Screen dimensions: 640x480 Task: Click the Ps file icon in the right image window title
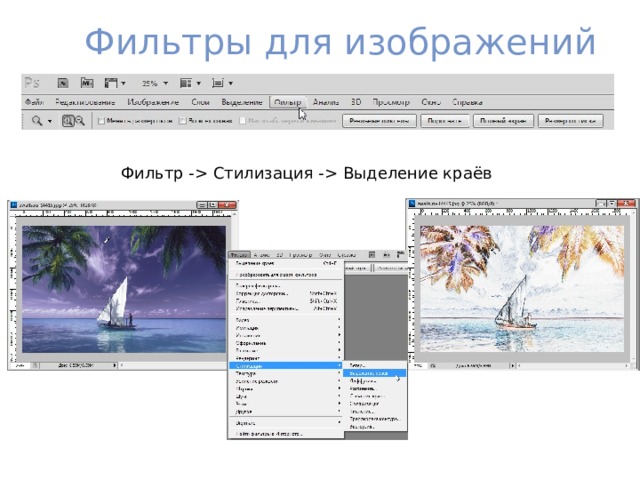pos(412,203)
